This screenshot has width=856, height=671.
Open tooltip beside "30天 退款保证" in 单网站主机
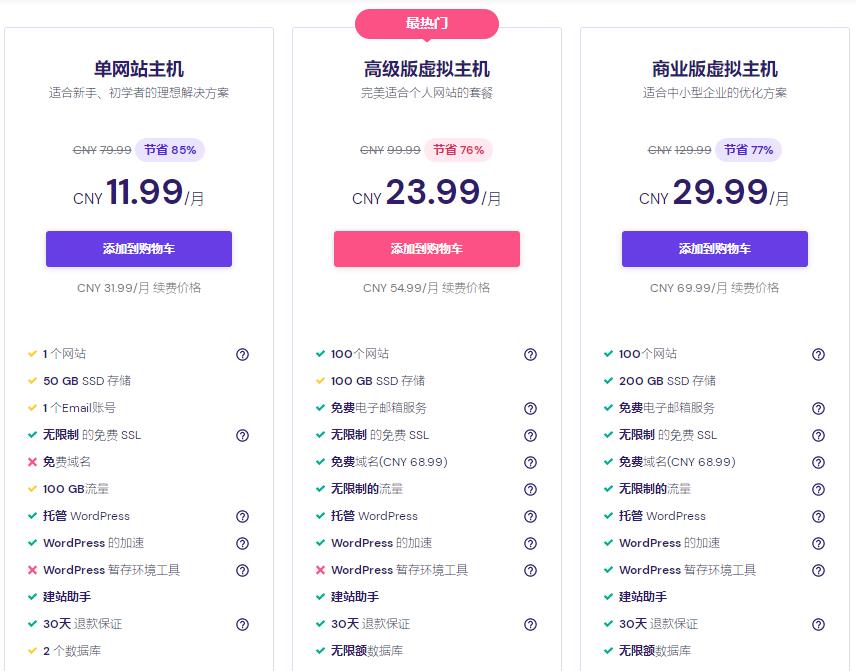tap(241, 624)
